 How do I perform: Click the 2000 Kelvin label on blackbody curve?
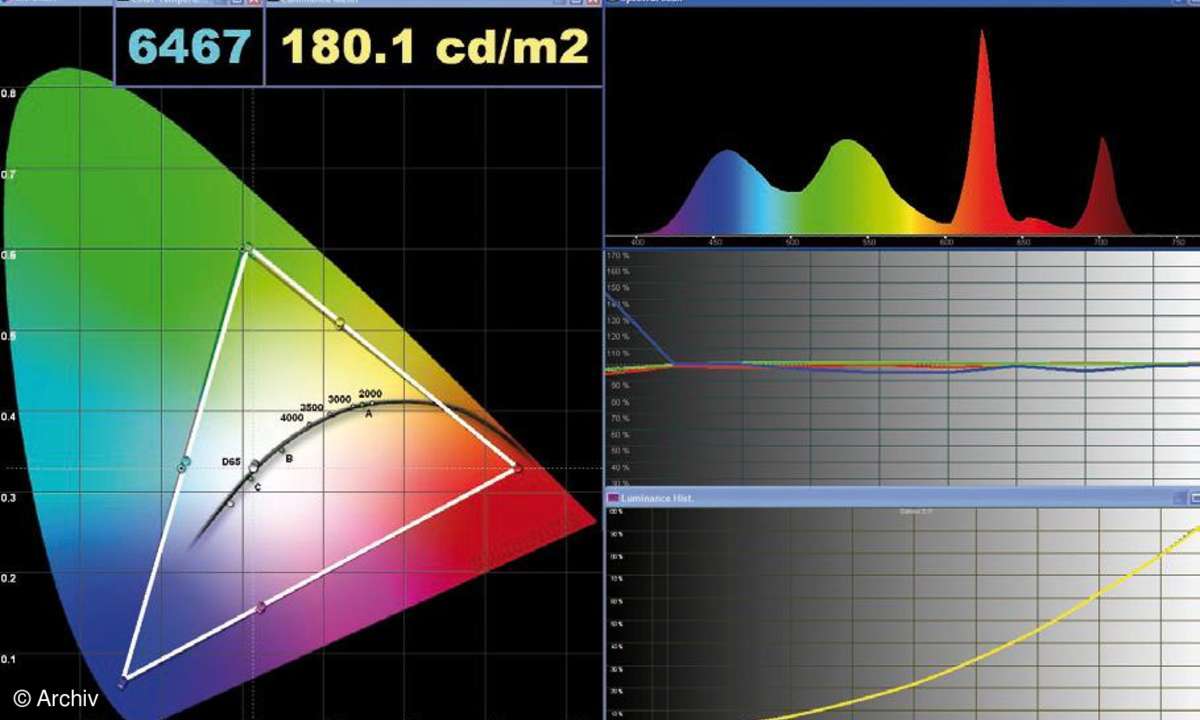coord(369,393)
